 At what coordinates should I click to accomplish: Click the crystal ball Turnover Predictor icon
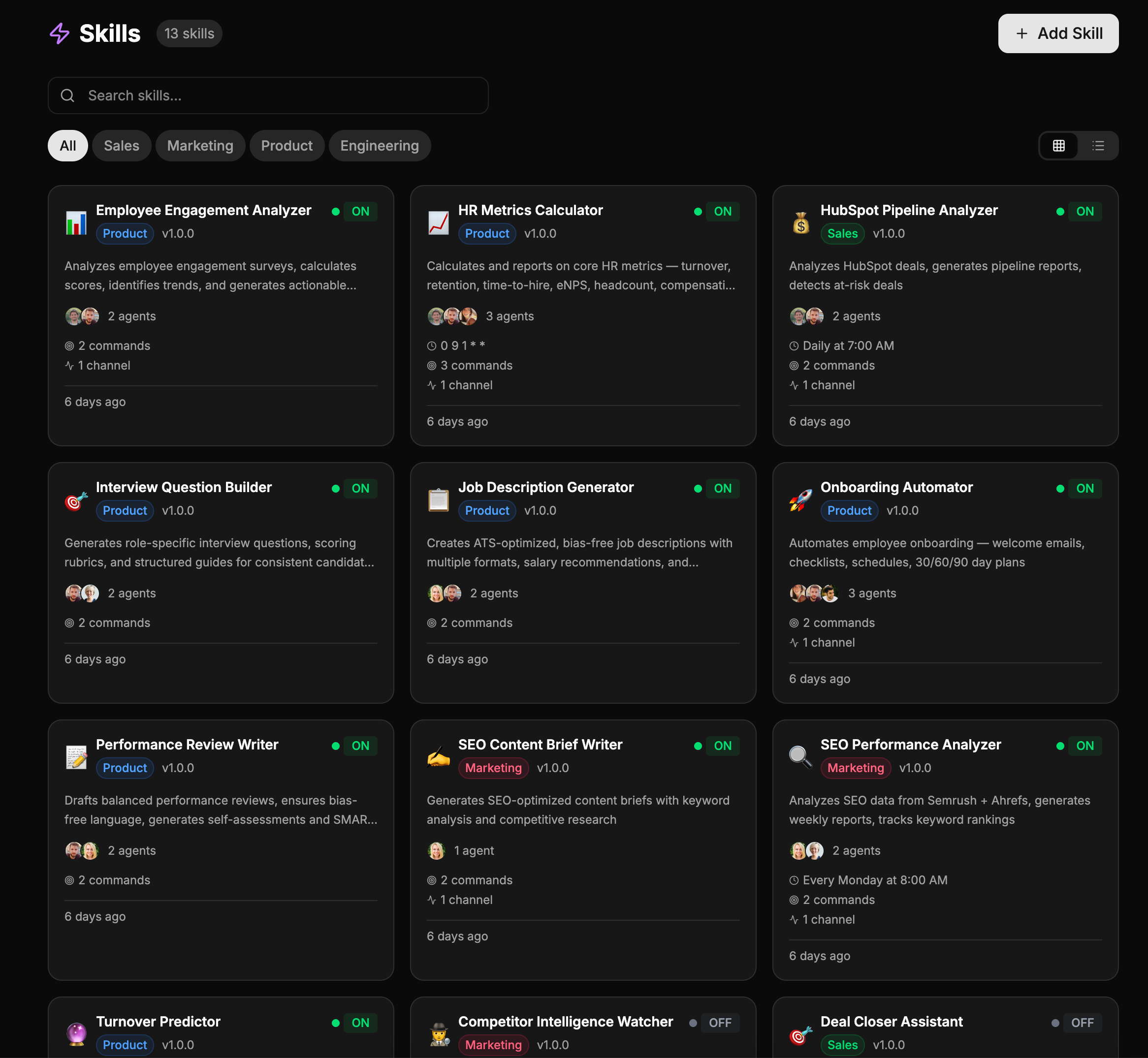pyautogui.click(x=76, y=1034)
